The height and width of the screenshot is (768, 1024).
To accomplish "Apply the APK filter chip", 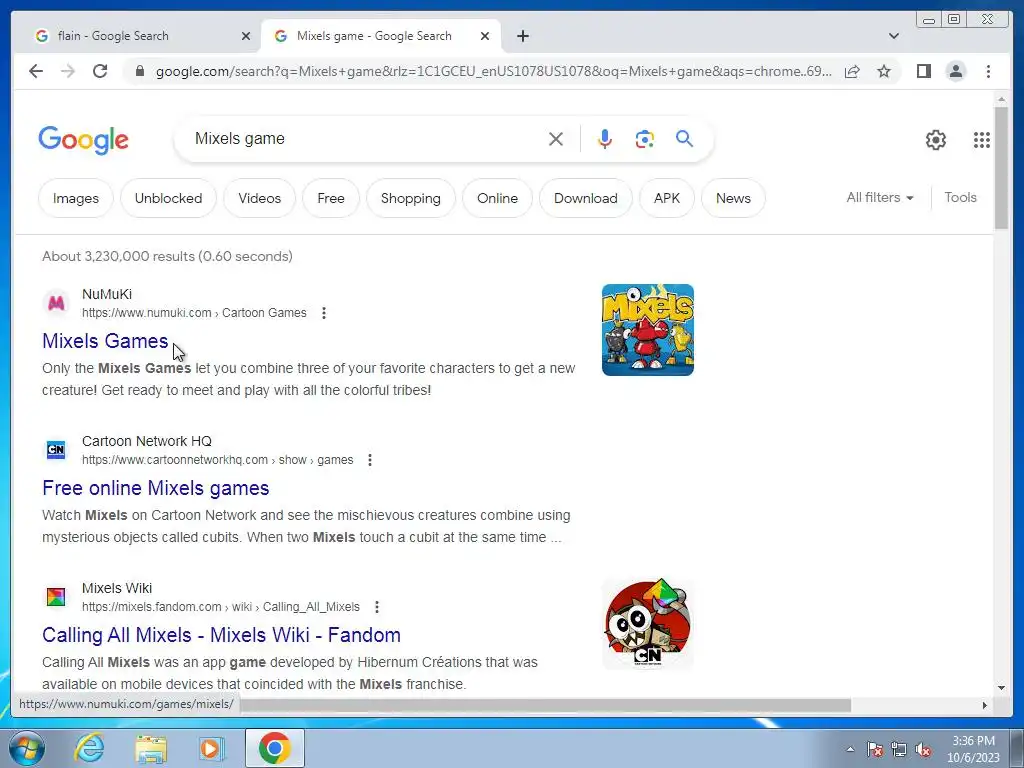I will tap(667, 198).
